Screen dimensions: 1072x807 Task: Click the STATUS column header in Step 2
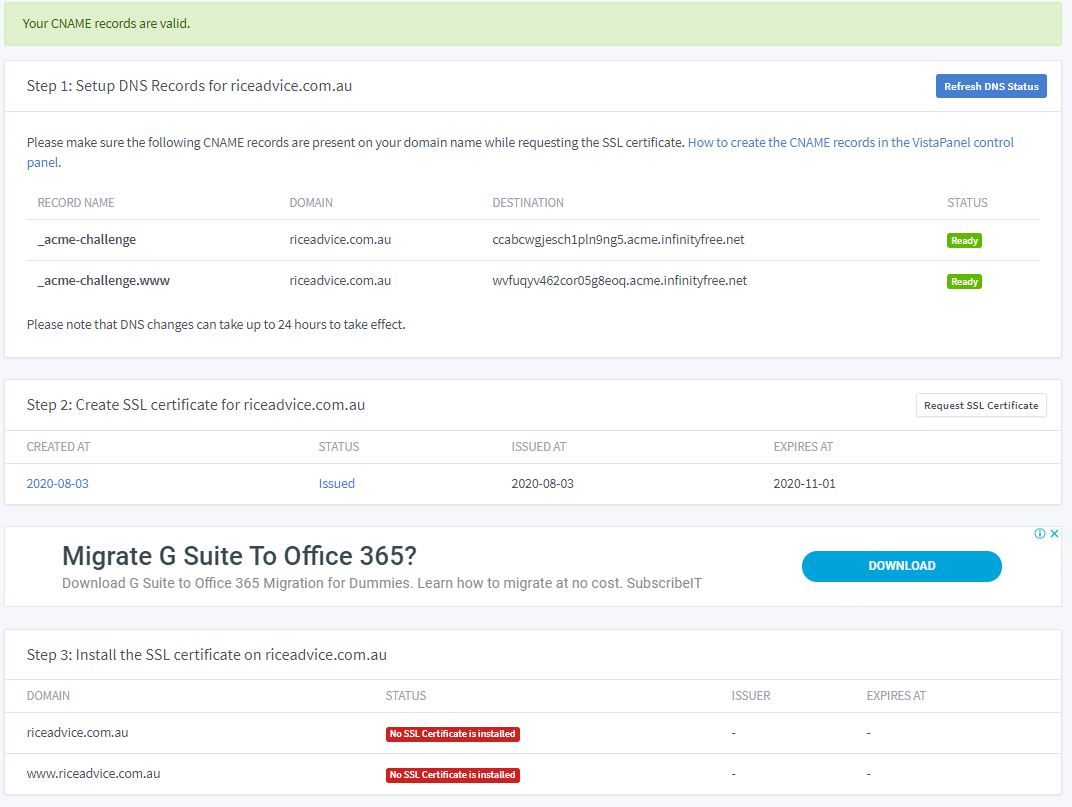click(338, 447)
